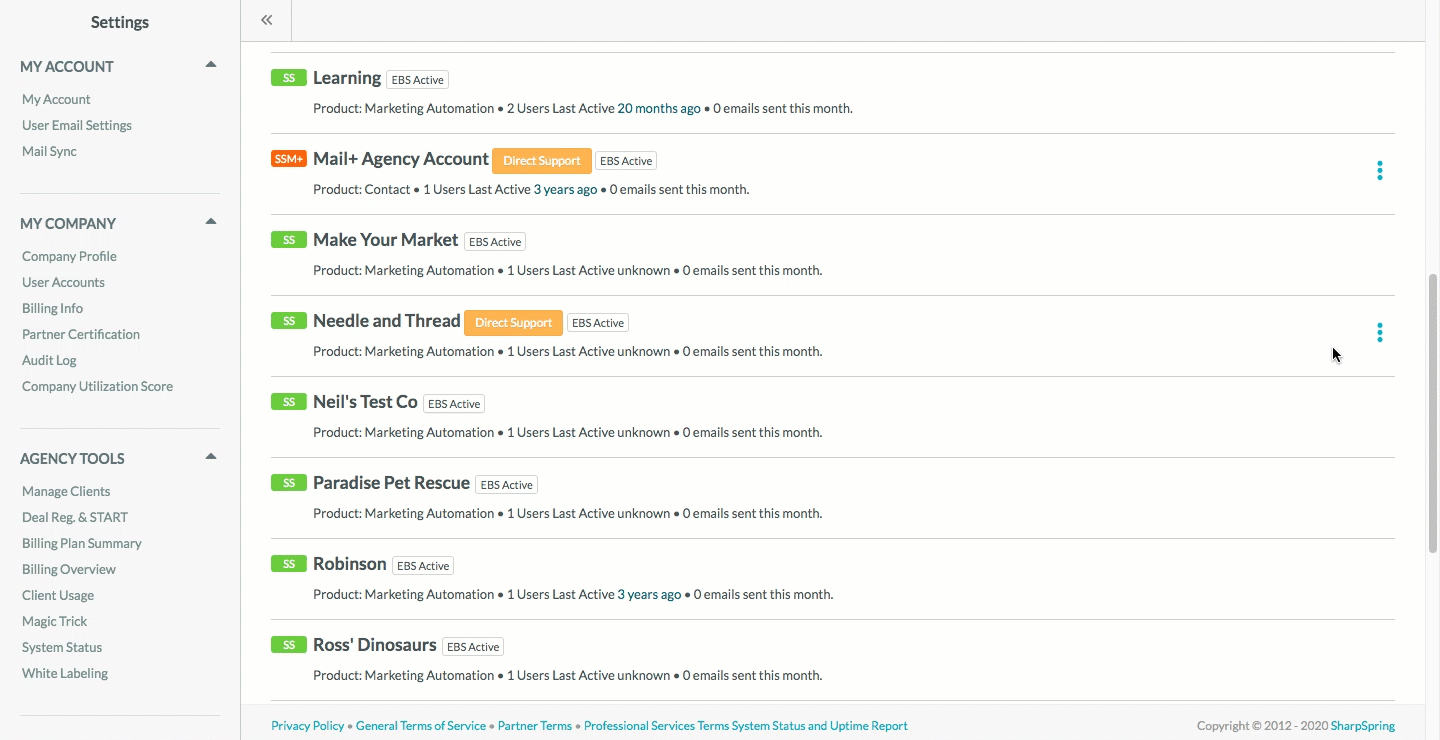Image resolution: width=1440 pixels, height=740 pixels.
Task: Click EBS Active tag on Paradise Pet Rescue
Action: pyautogui.click(x=506, y=485)
